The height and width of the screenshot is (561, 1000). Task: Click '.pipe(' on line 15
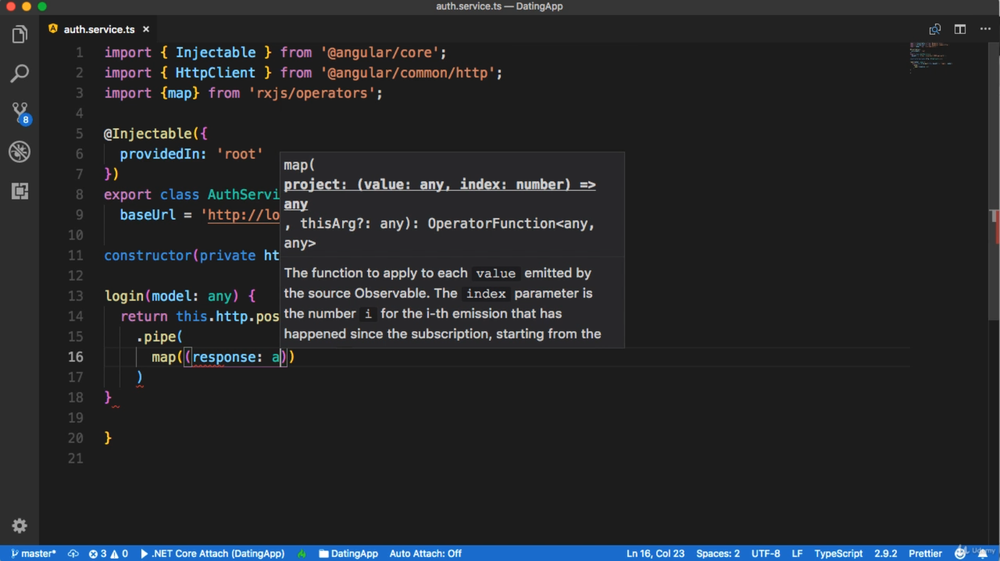(x=159, y=337)
